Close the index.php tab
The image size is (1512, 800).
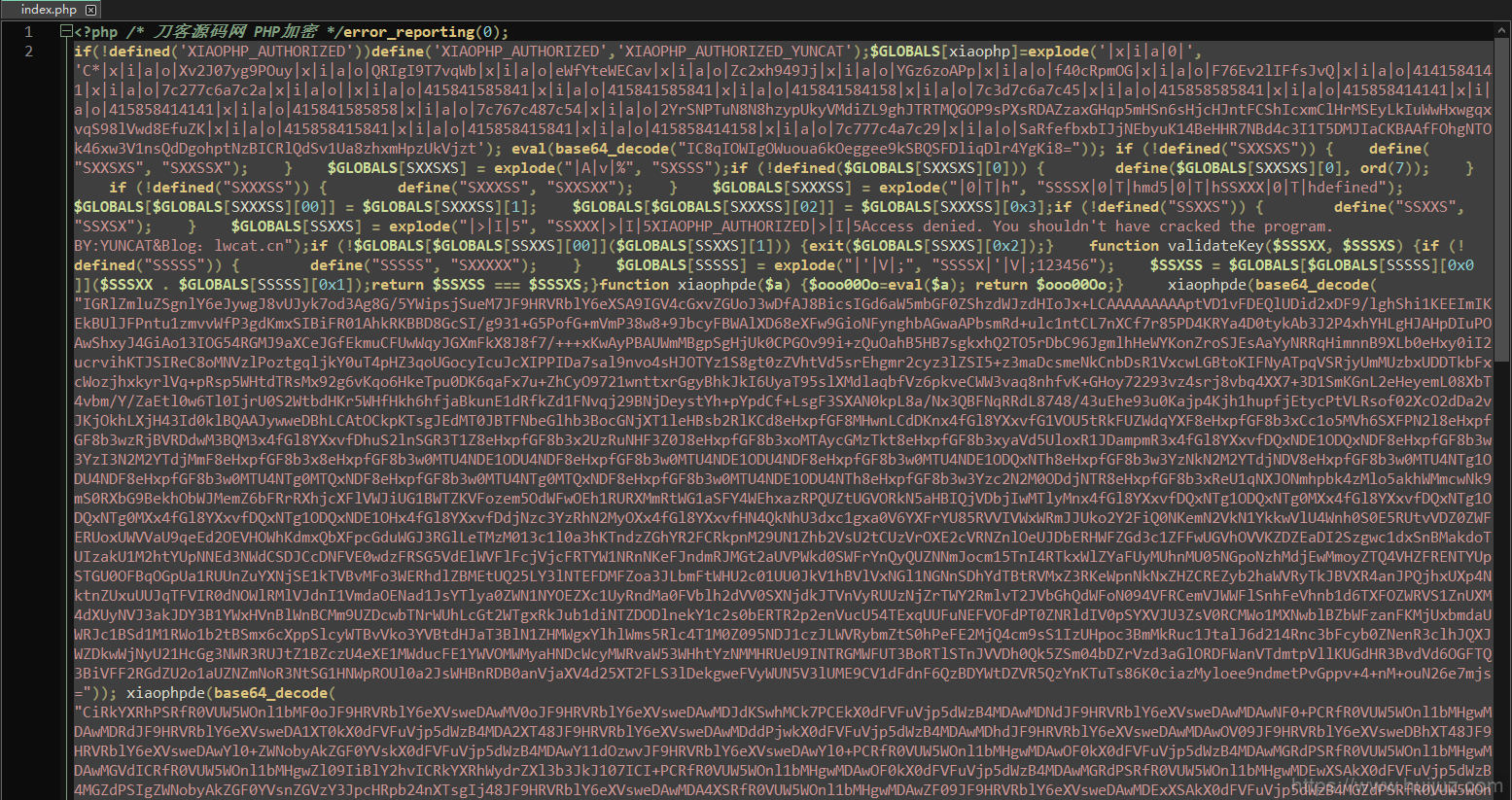pos(91,10)
